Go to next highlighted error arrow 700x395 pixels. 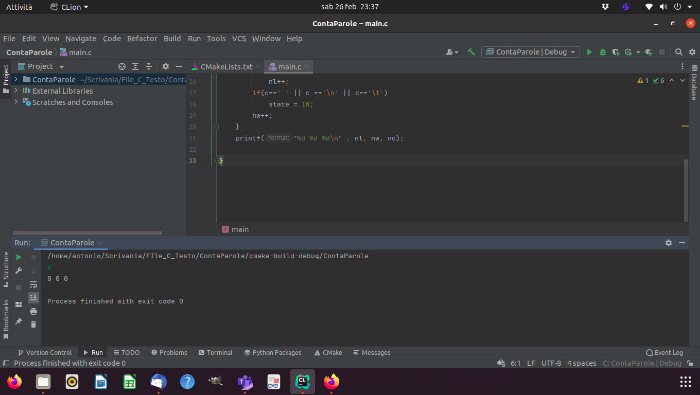click(x=683, y=81)
